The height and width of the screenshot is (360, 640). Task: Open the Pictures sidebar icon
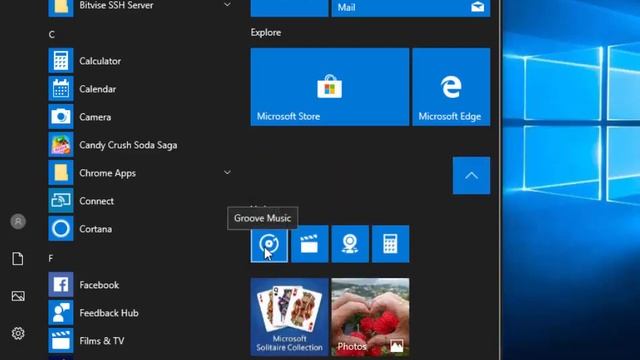click(x=18, y=296)
